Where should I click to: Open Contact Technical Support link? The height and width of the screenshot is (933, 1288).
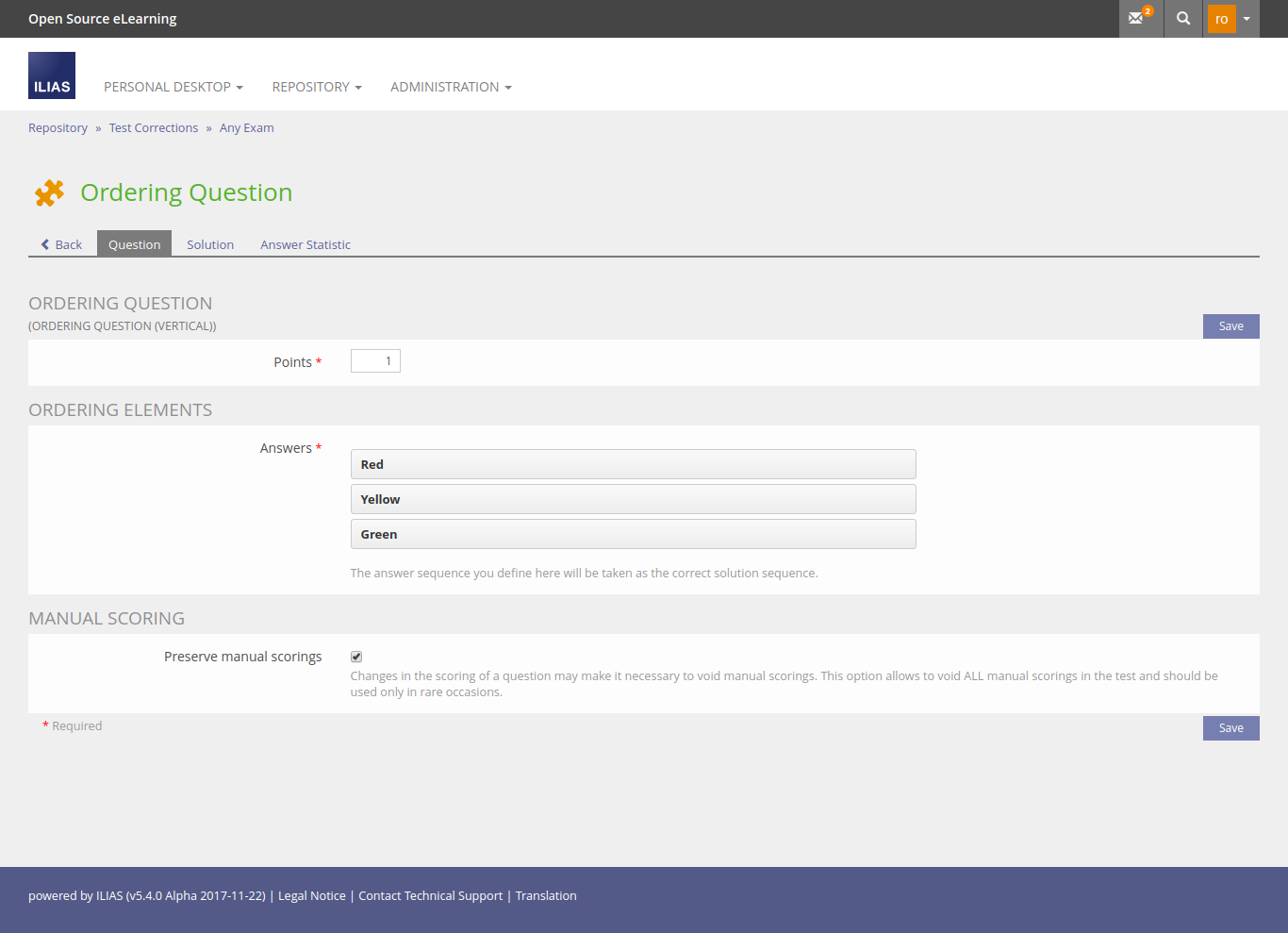pos(431,896)
